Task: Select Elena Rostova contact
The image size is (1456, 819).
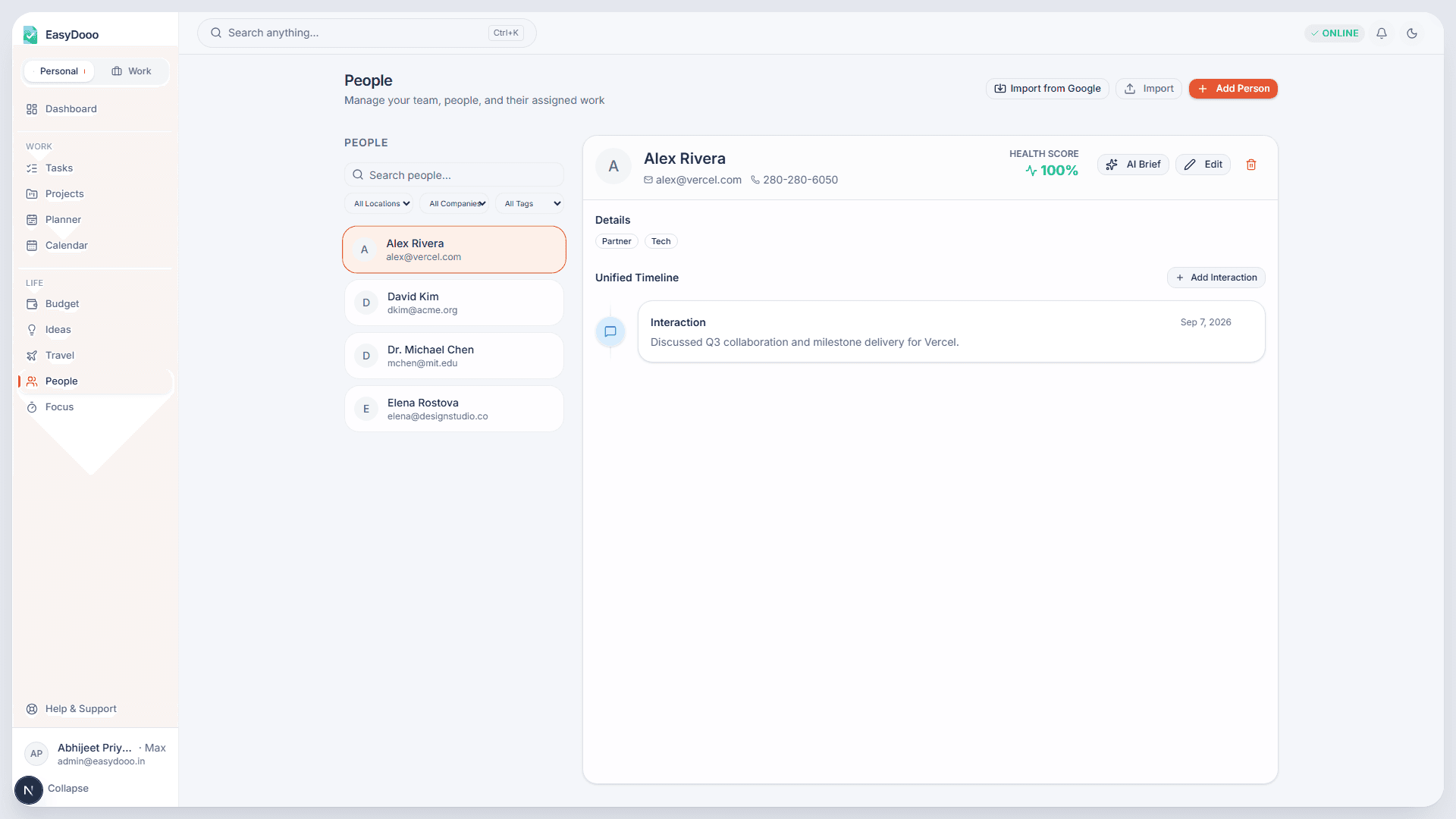Action: coord(454,409)
